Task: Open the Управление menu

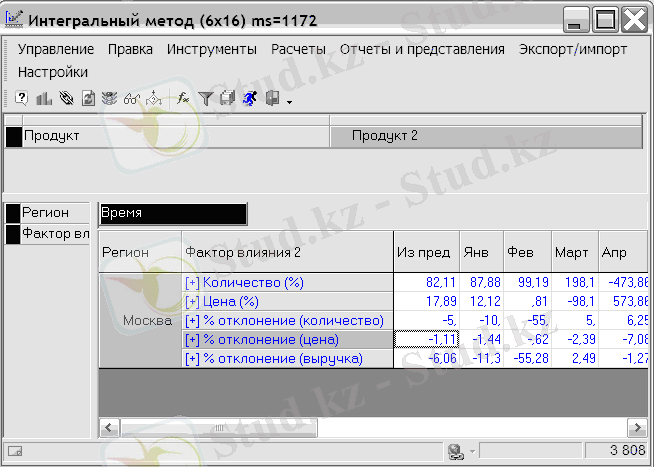Action: coord(56,49)
